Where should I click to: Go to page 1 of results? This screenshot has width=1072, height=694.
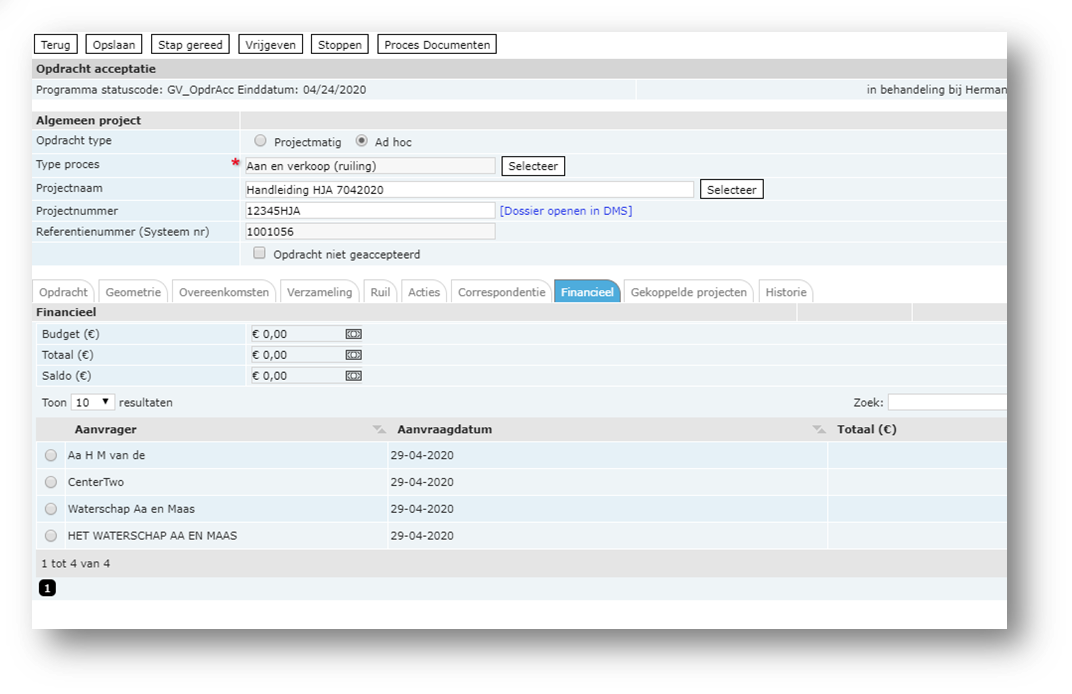[48, 588]
